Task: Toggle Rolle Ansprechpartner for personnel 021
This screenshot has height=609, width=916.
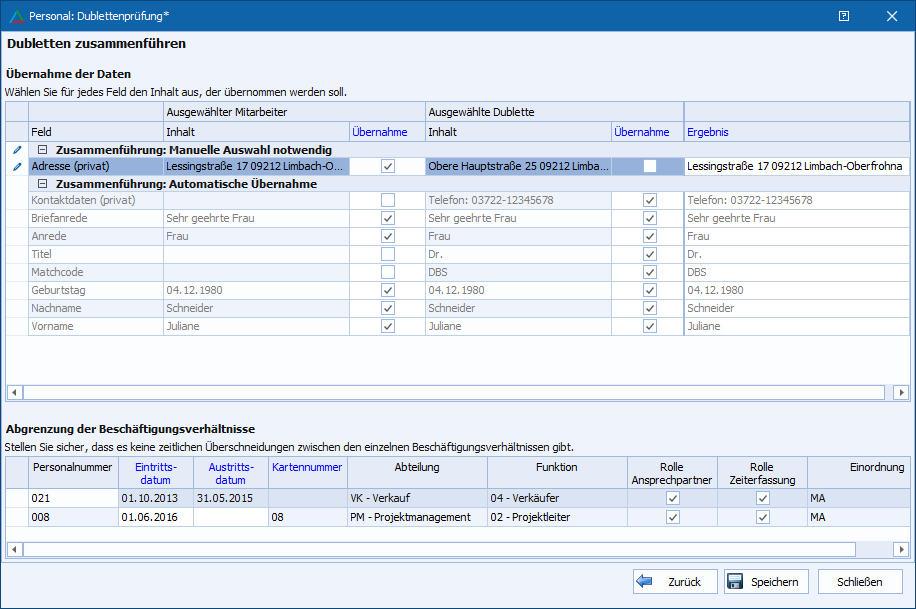Action: tap(673, 498)
